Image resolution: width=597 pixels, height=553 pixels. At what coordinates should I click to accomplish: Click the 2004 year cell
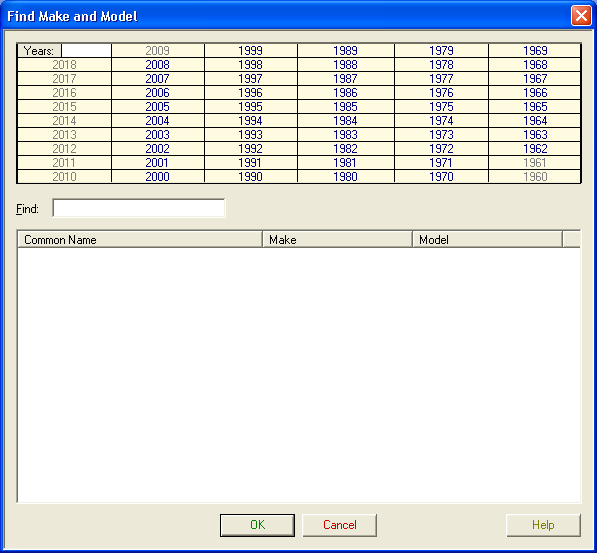click(x=158, y=121)
